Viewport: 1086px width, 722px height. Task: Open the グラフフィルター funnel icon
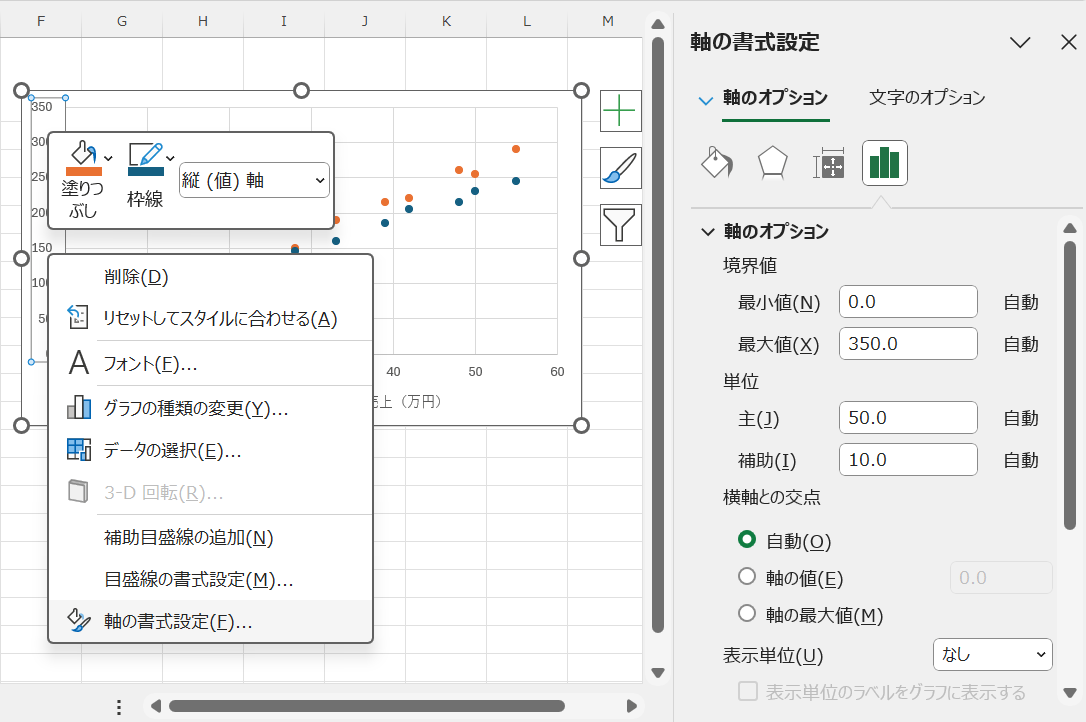[620, 225]
